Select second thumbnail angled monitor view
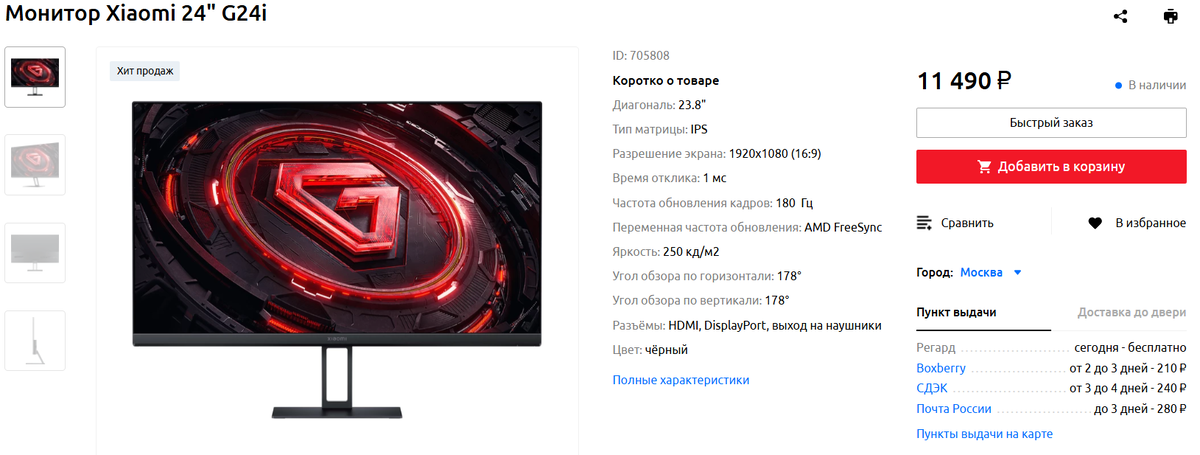Image resolution: width=1200 pixels, height=455 pixels. click(35, 165)
